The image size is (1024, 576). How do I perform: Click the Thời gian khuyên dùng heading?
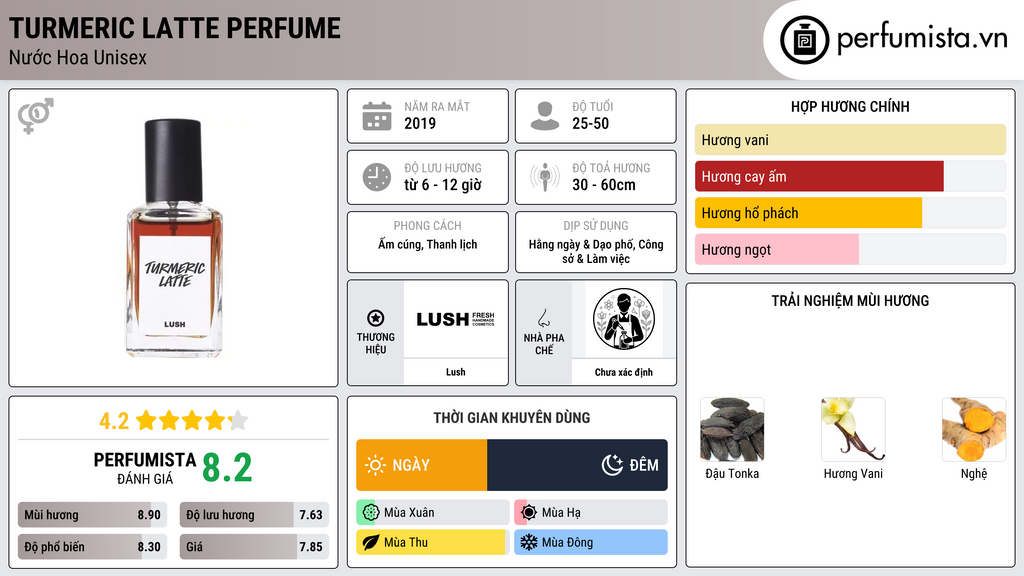[x=512, y=418]
